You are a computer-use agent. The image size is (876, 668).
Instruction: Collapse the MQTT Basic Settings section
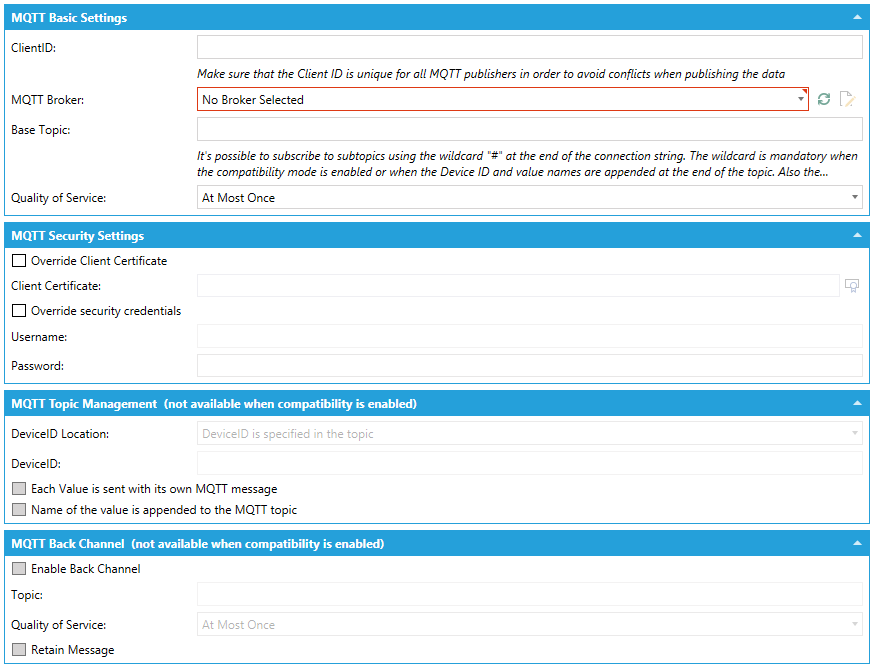tap(856, 18)
